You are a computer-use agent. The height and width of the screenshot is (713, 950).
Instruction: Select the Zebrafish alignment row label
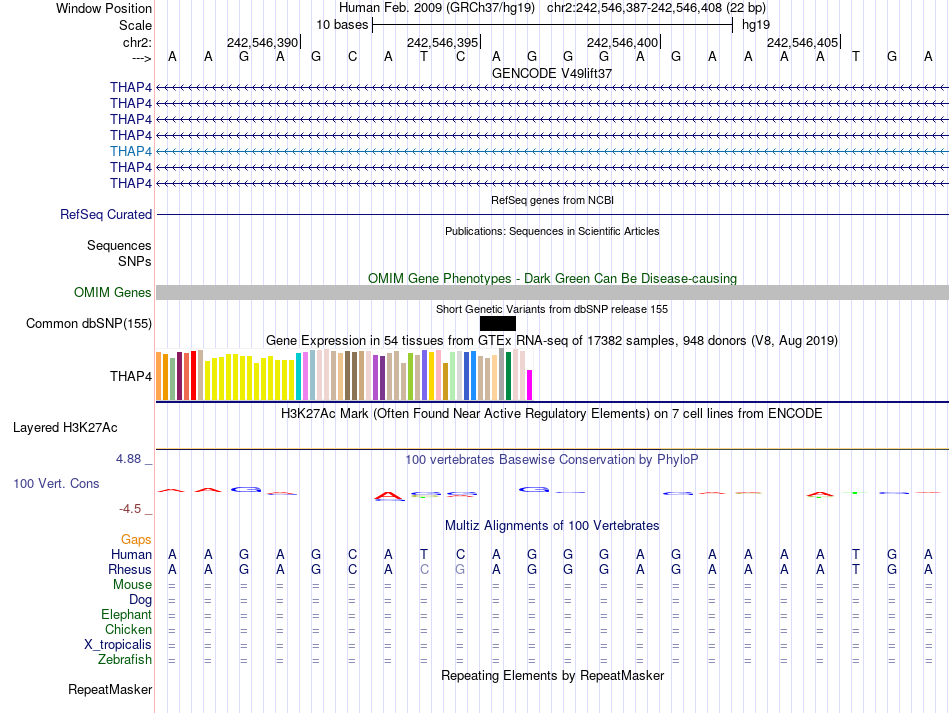click(125, 659)
